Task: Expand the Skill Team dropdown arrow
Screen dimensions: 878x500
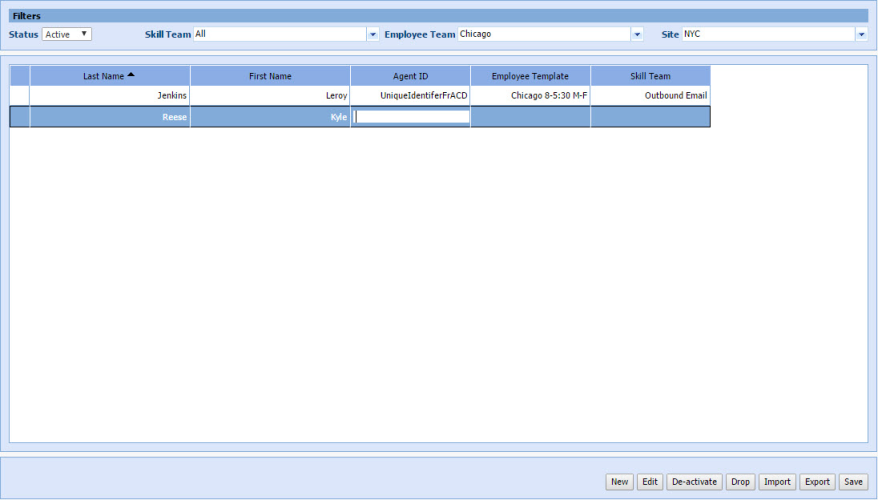Action: (x=373, y=34)
